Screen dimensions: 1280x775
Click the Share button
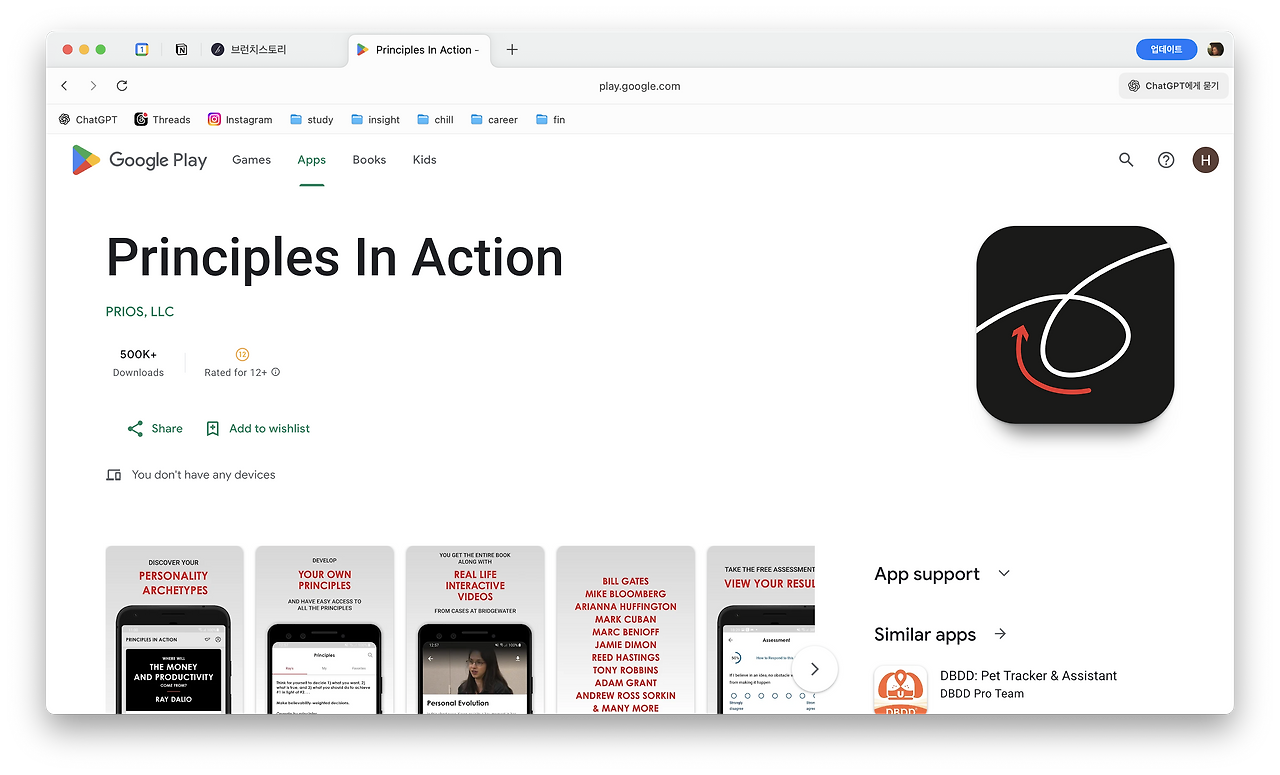pyautogui.click(x=155, y=429)
